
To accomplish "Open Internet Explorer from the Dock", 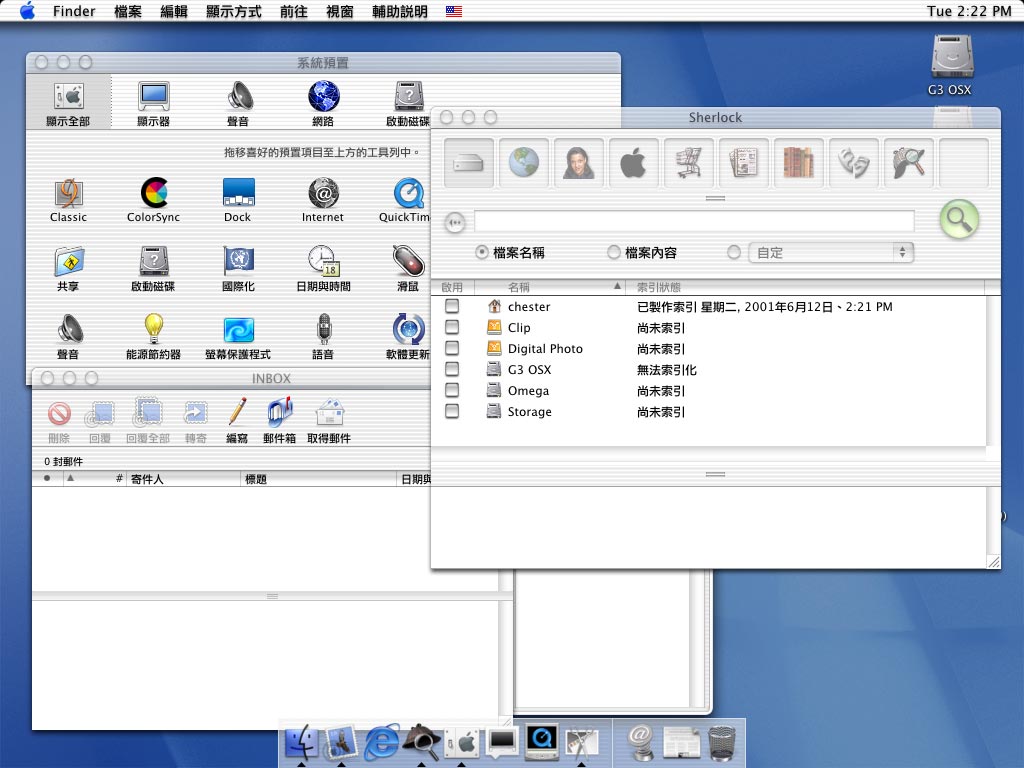I will tap(382, 741).
